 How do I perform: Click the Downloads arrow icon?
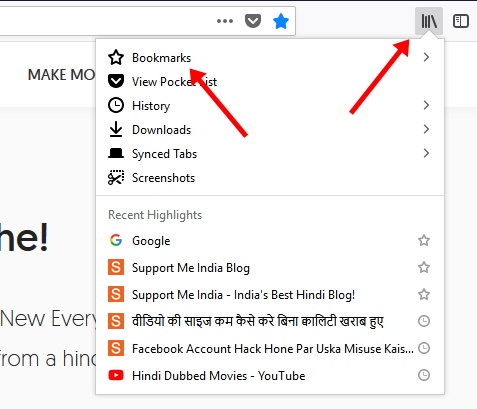tap(116, 129)
